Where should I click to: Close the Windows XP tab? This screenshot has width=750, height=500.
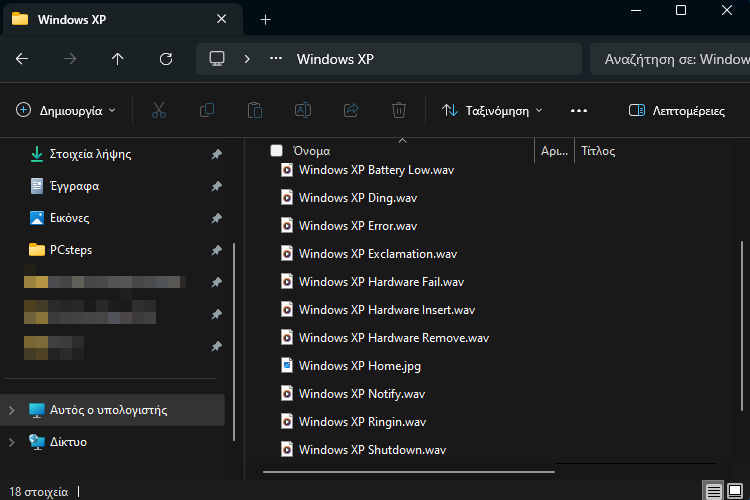pos(221,19)
